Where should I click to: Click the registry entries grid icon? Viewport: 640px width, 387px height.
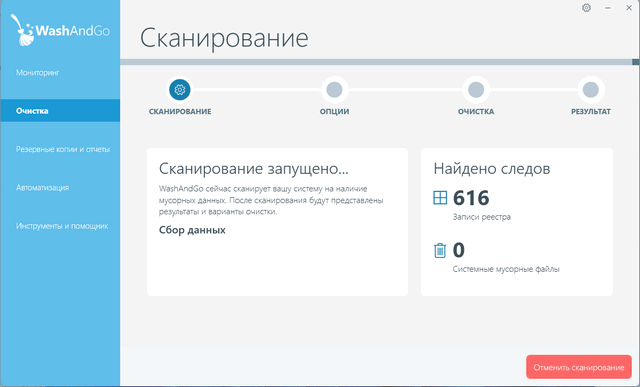(x=440, y=198)
